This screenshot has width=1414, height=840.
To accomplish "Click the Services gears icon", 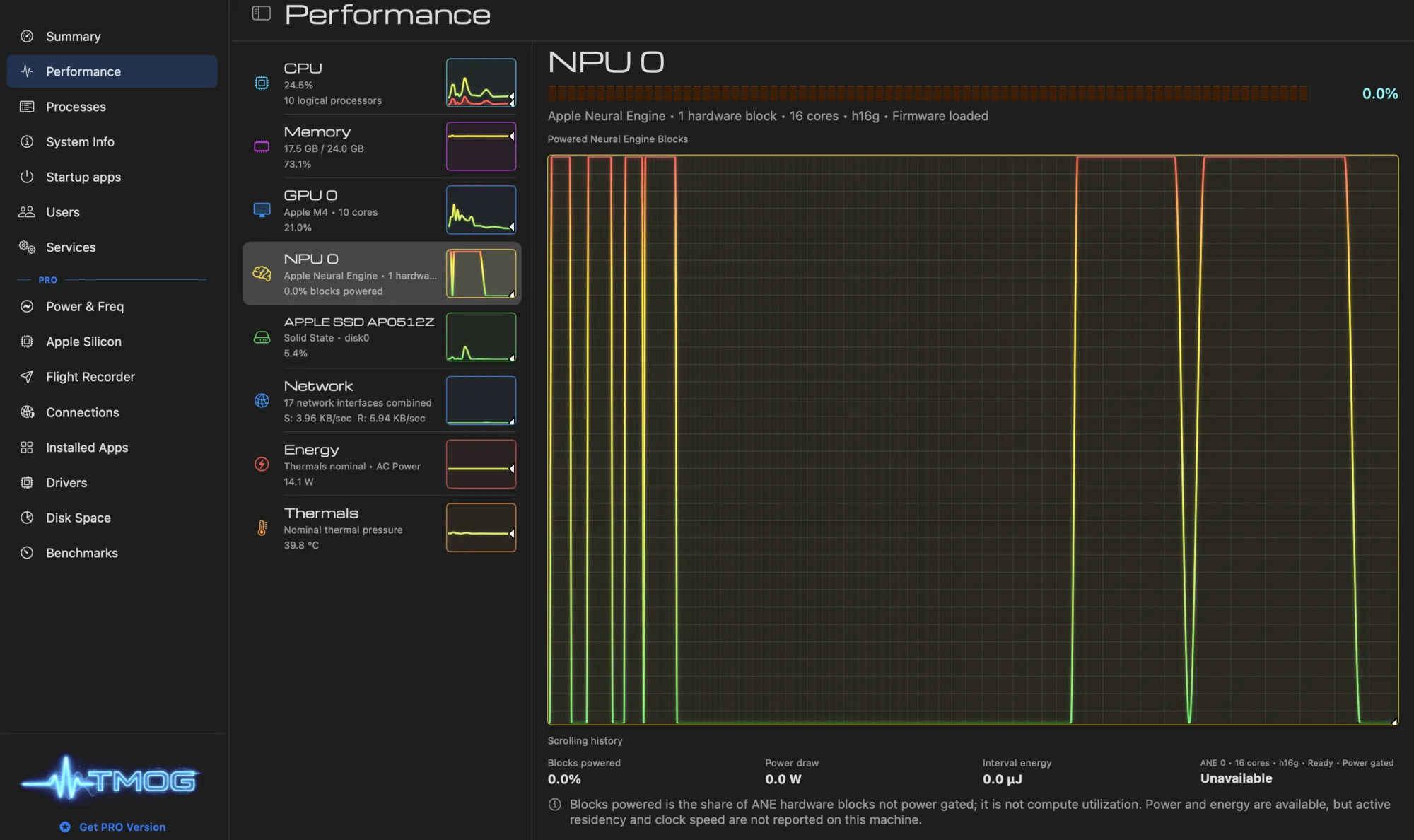I will (x=27, y=247).
